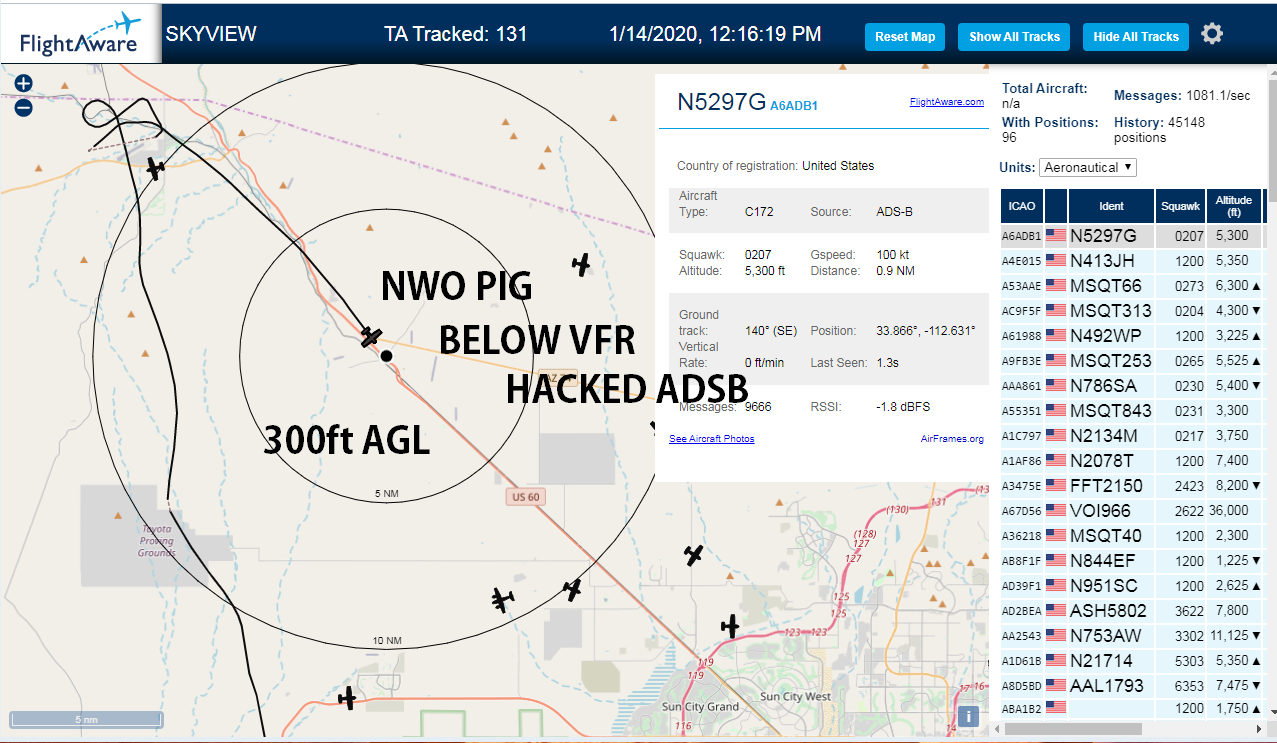Sort table by Squawk column header
The image size is (1277, 743).
coord(1180,206)
